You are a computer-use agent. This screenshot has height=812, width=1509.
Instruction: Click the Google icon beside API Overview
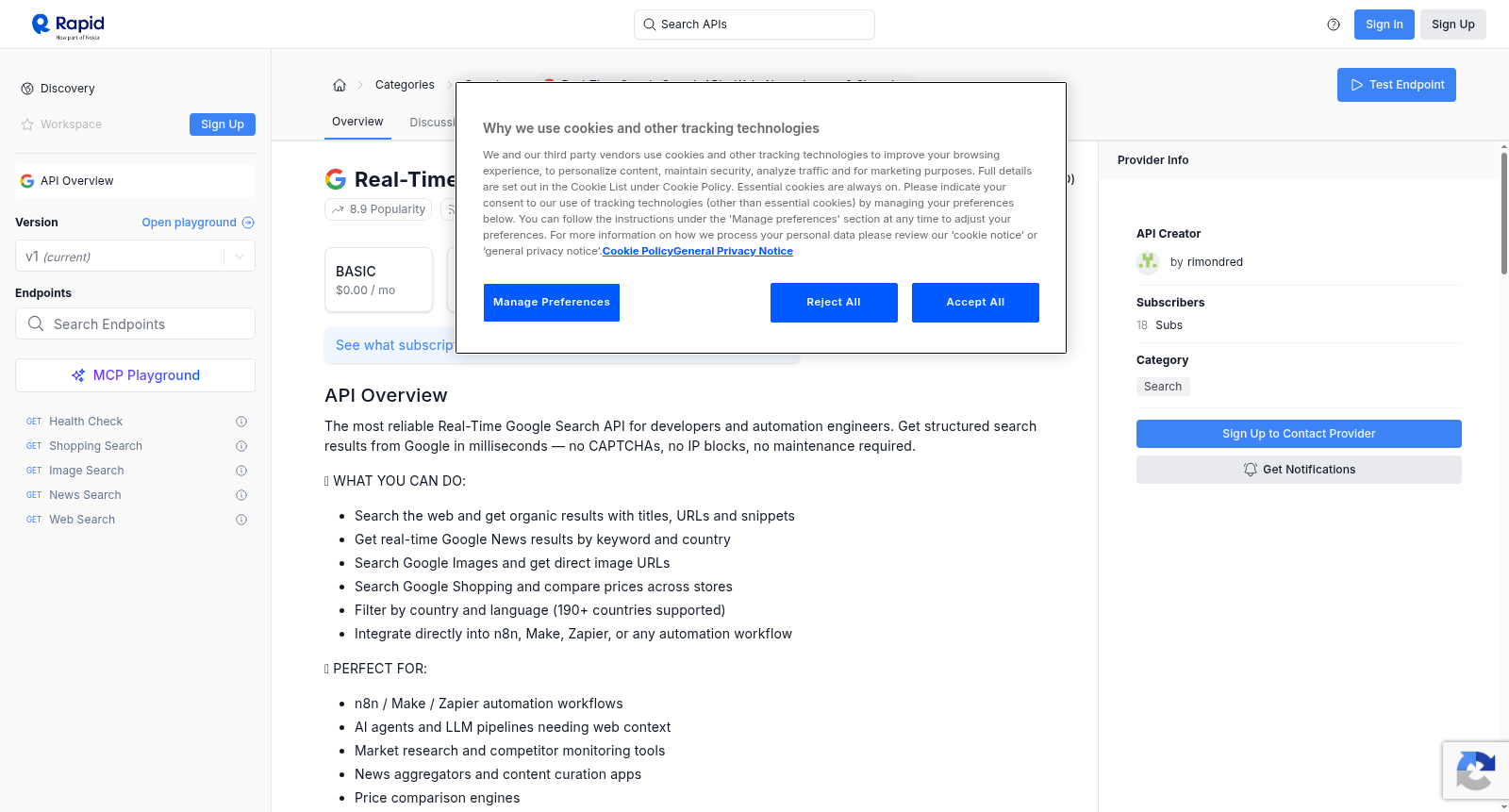27,181
